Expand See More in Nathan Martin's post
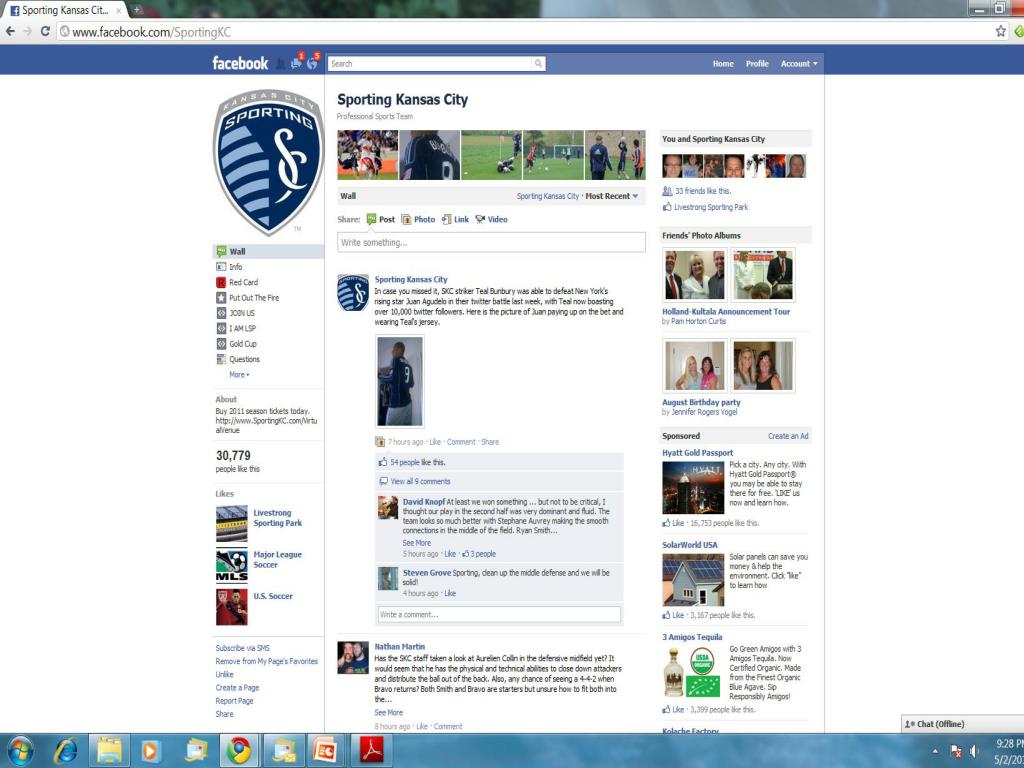Viewport: 1024px width, 768px height. pyautogui.click(x=389, y=712)
